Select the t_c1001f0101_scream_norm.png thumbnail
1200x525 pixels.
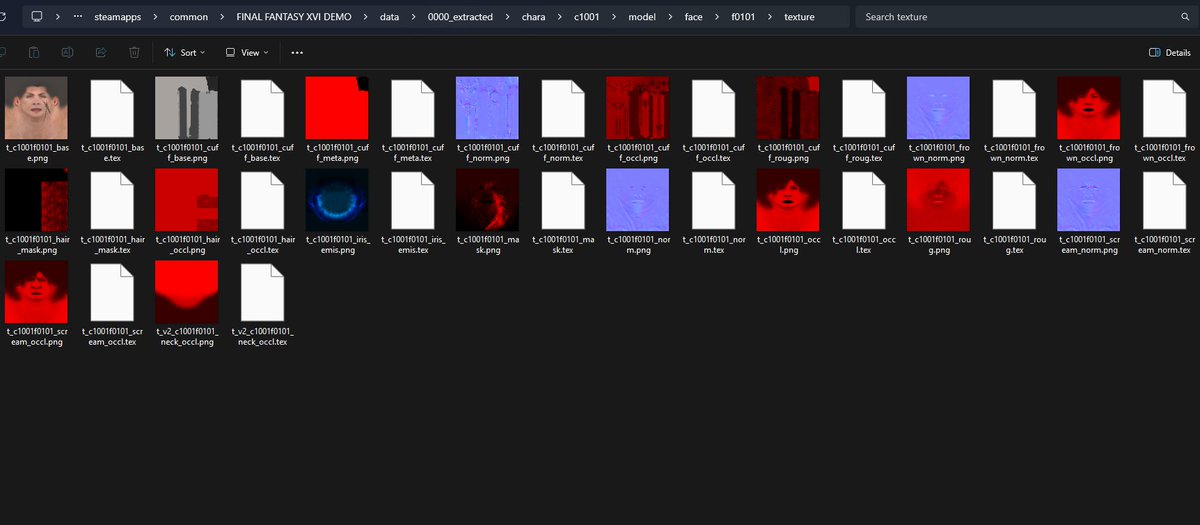(1088, 200)
